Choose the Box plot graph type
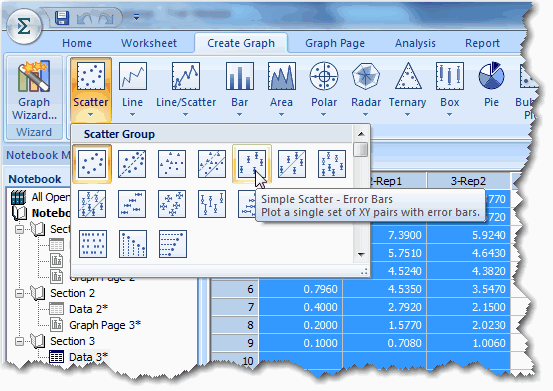Viewport: 553px width, 391px height. pyautogui.click(x=450, y=90)
